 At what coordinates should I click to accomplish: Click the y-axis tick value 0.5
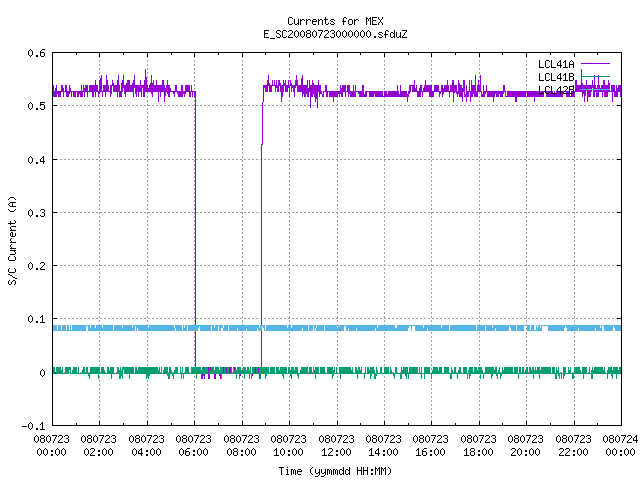coord(36,106)
